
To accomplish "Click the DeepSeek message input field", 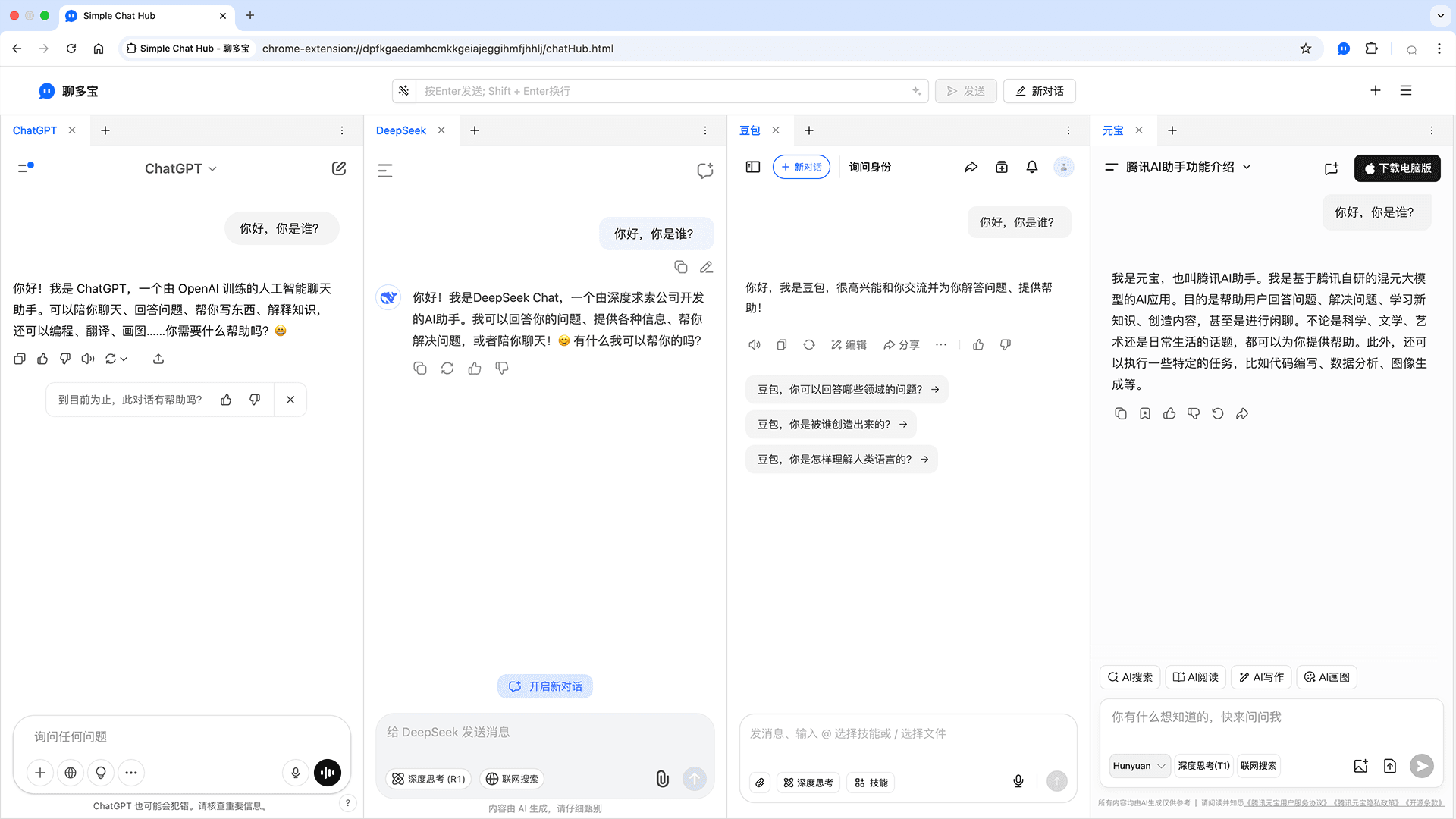I will (545, 733).
